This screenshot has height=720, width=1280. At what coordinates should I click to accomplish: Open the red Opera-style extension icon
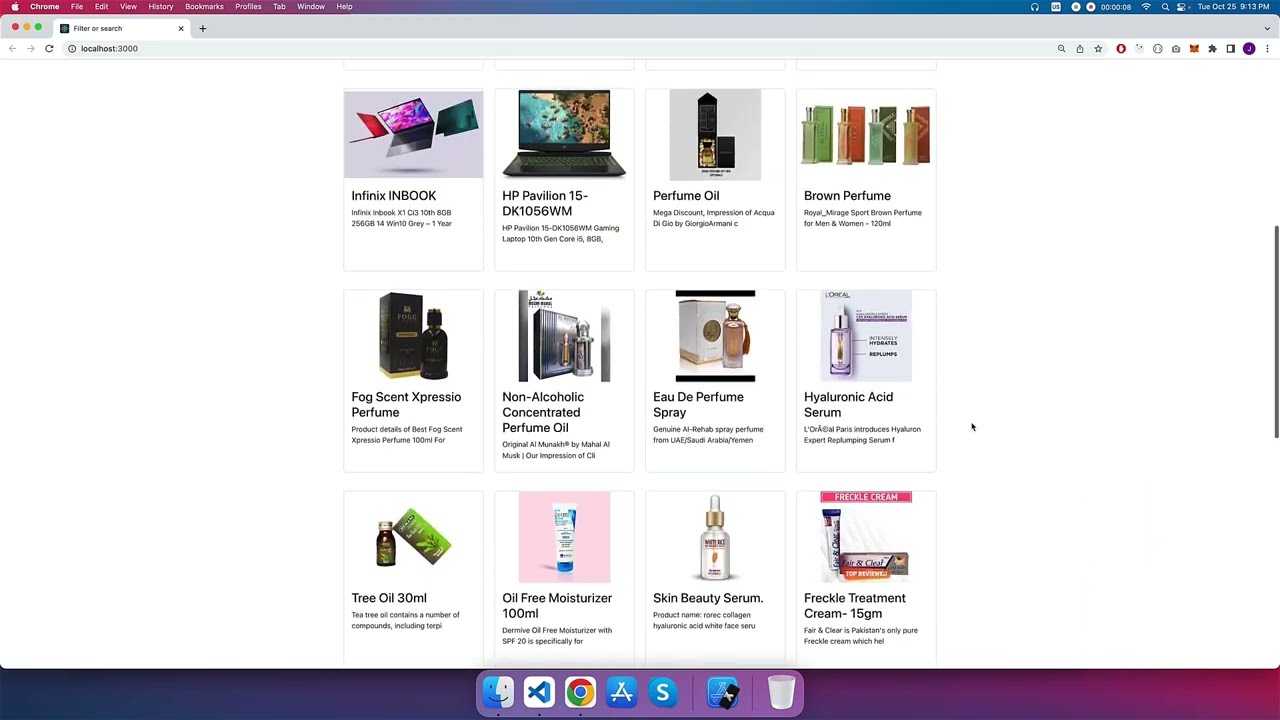coord(1121,48)
